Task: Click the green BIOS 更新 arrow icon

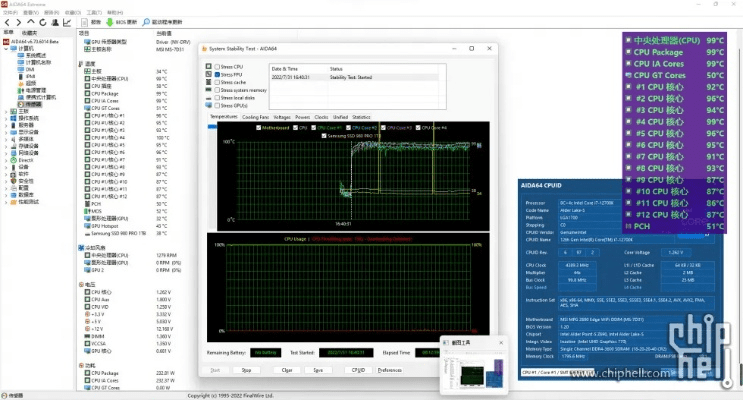Action: pos(108,20)
